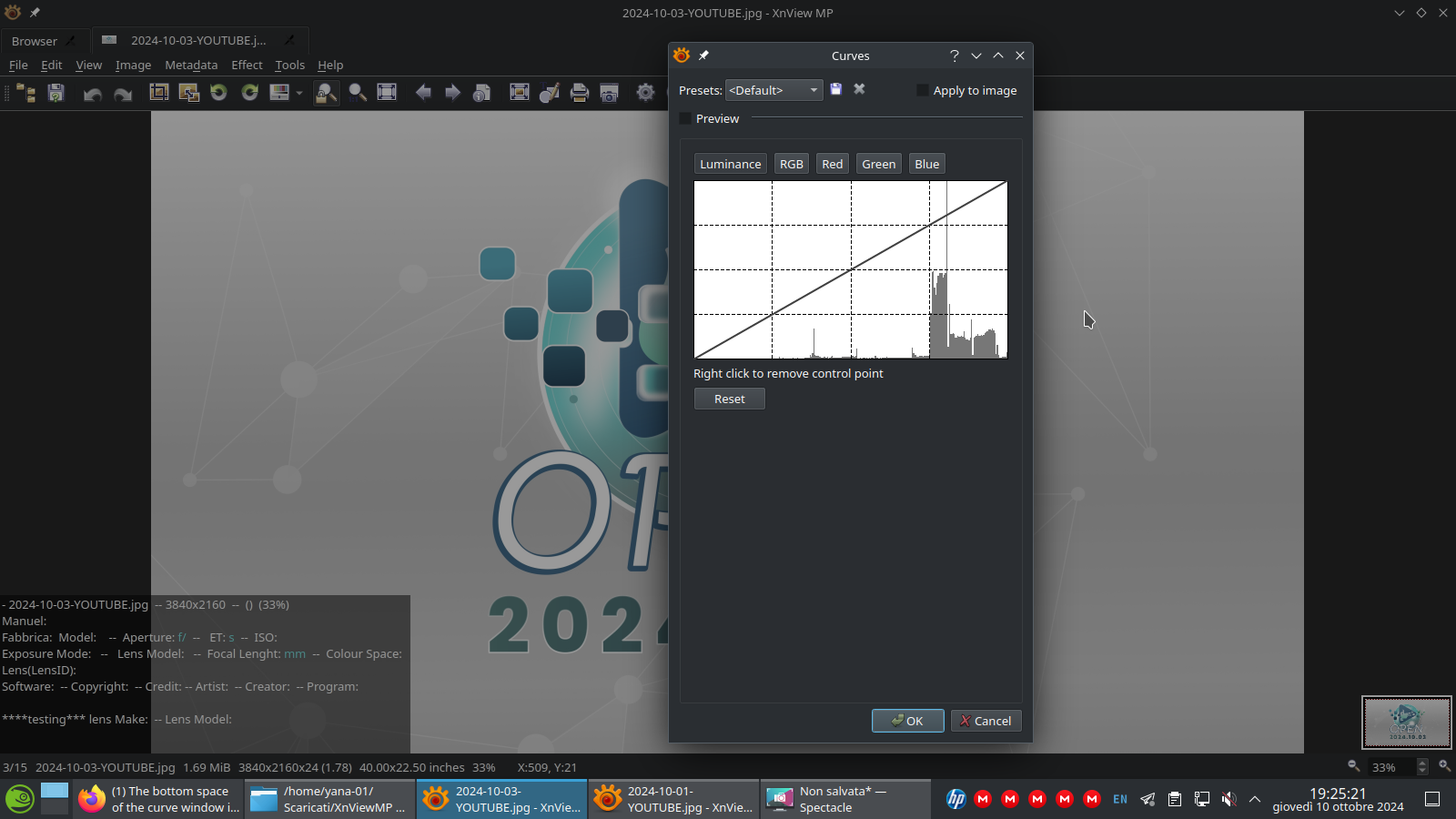Open the Presets dropdown
This screenshot has width=1456, height=819.
(773, 90)
